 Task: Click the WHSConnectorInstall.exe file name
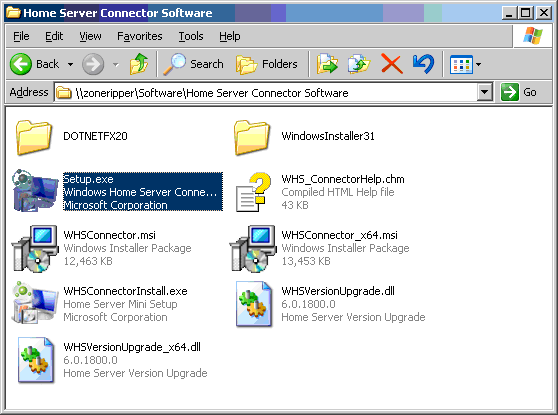pyautogui.click(x=125, y=291)
